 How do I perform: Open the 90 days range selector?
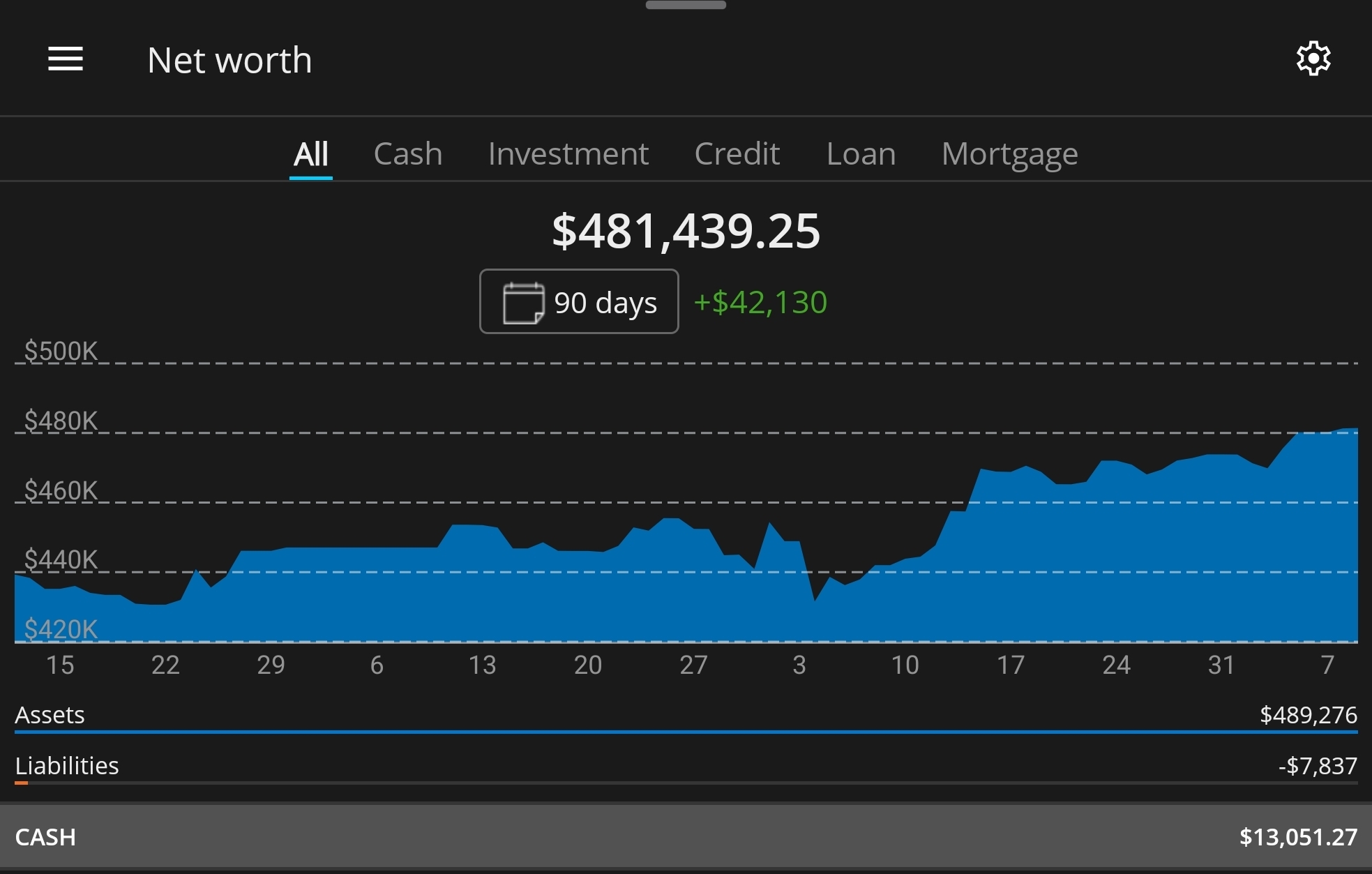[x=604, y=303]
